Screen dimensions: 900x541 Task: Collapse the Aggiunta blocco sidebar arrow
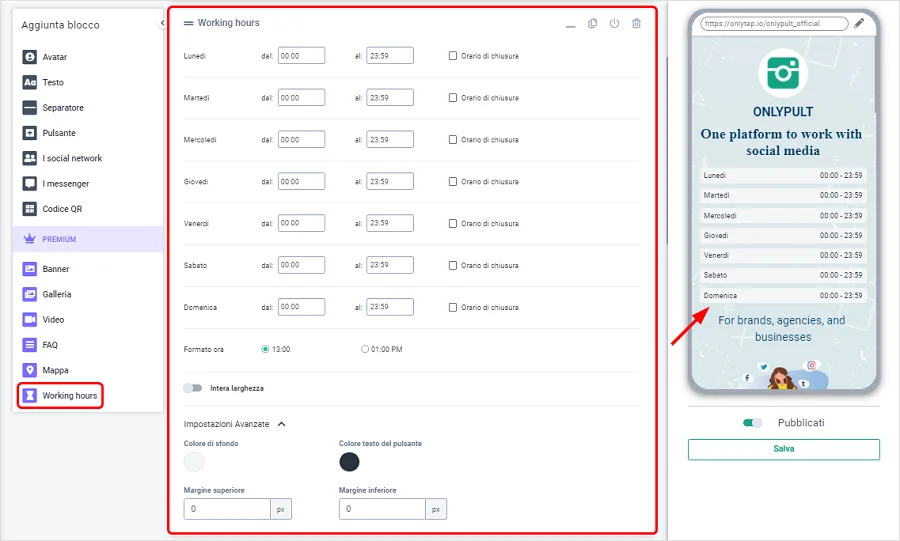(x=162, y=23)
